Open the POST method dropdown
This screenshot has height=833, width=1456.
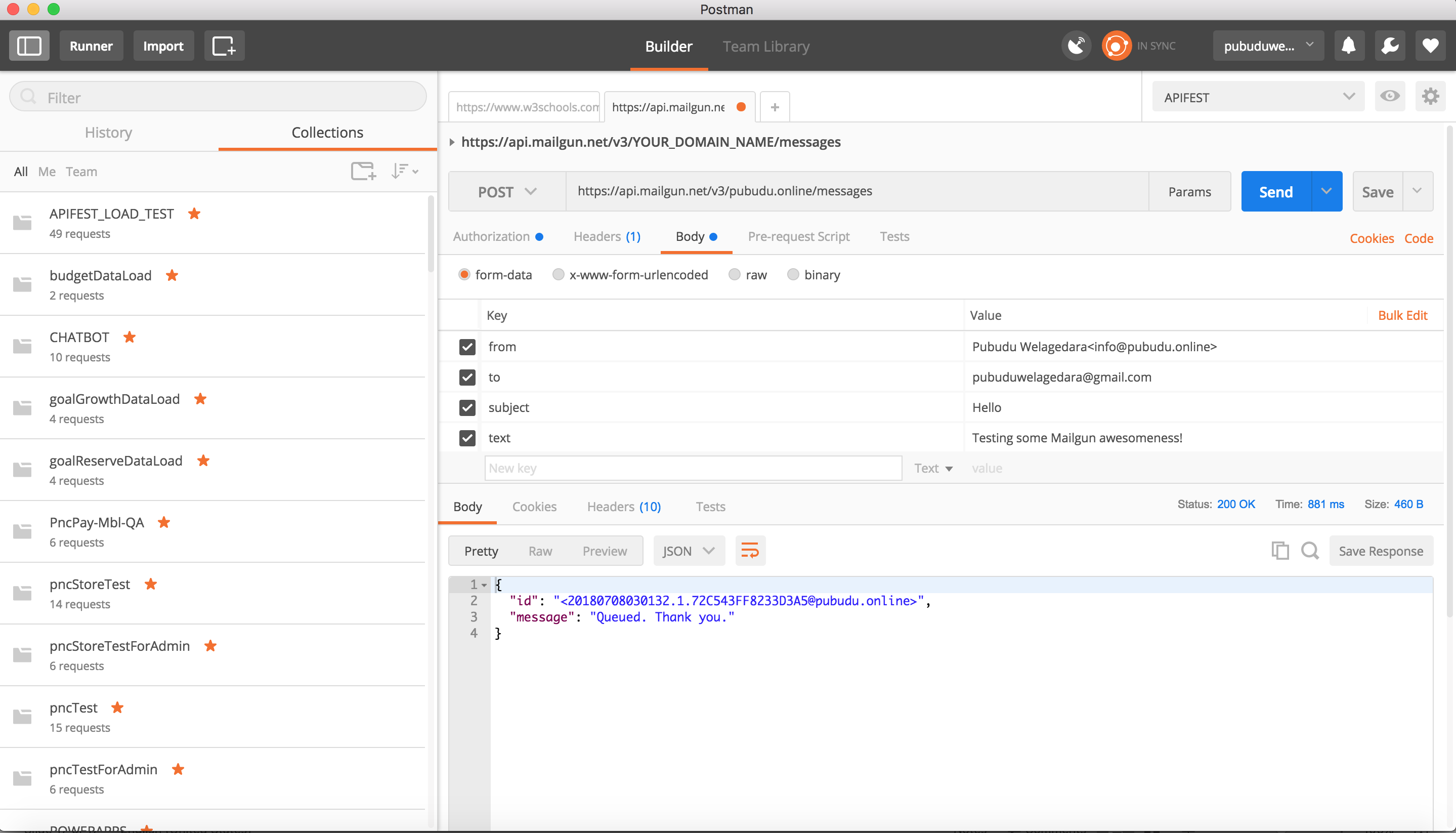507,192
